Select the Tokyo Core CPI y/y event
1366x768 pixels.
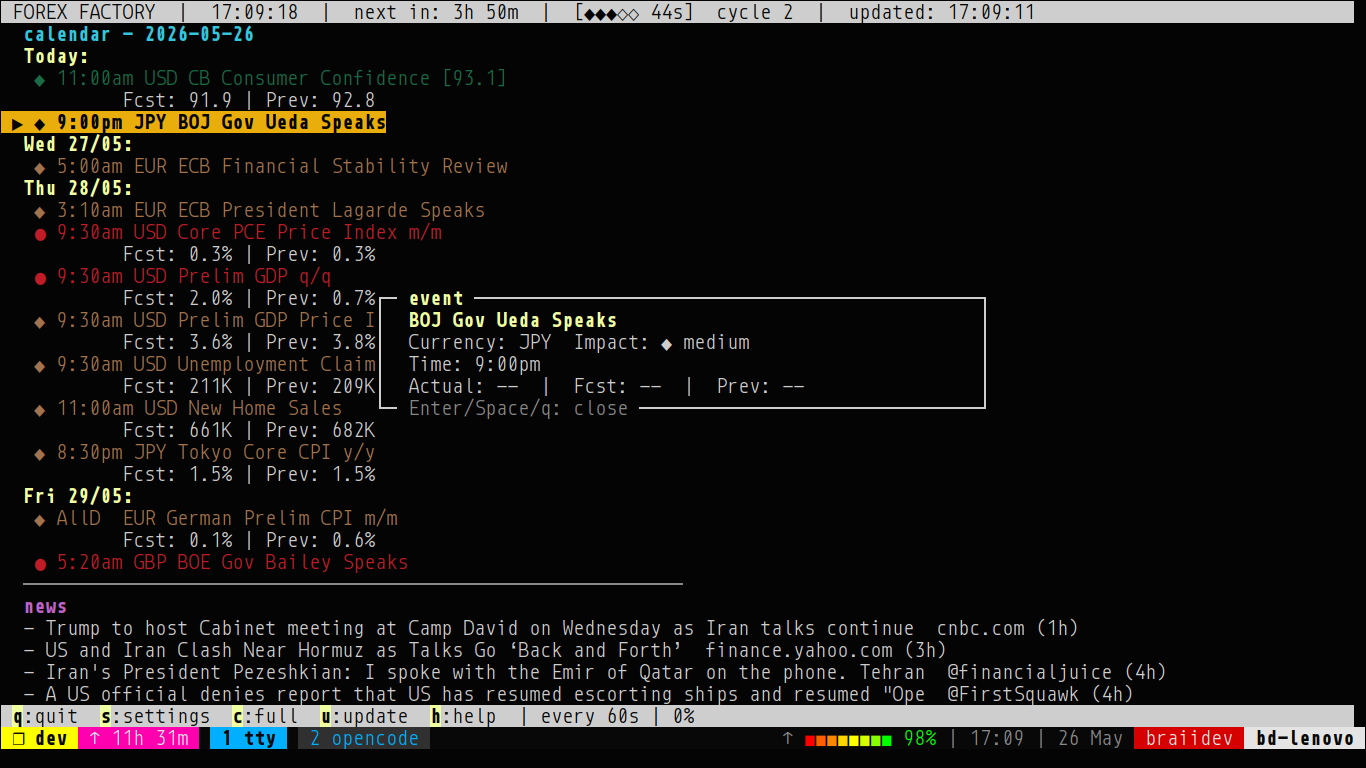205,452
